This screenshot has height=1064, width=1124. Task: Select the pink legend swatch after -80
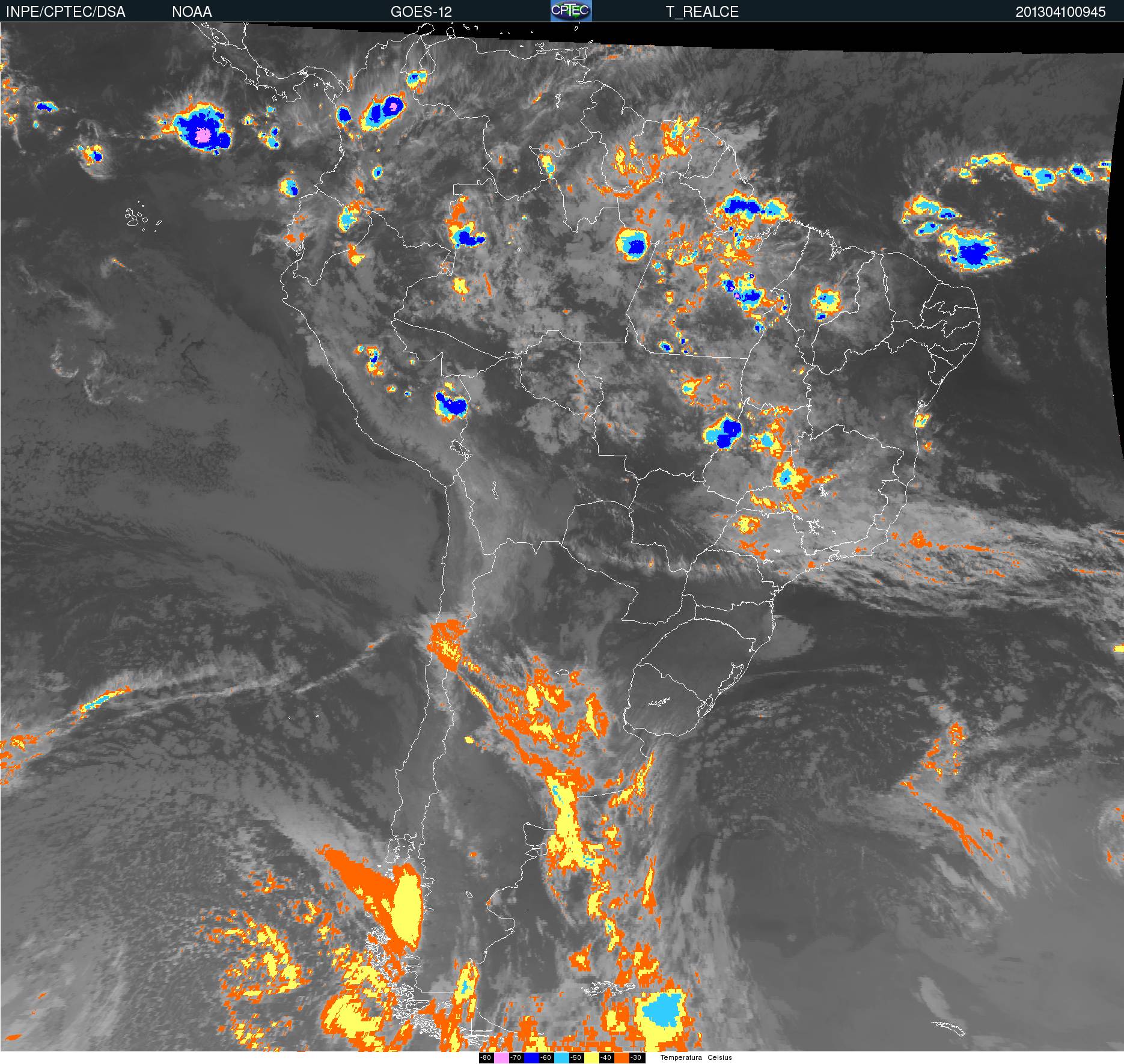click(x=501, y=1058)
